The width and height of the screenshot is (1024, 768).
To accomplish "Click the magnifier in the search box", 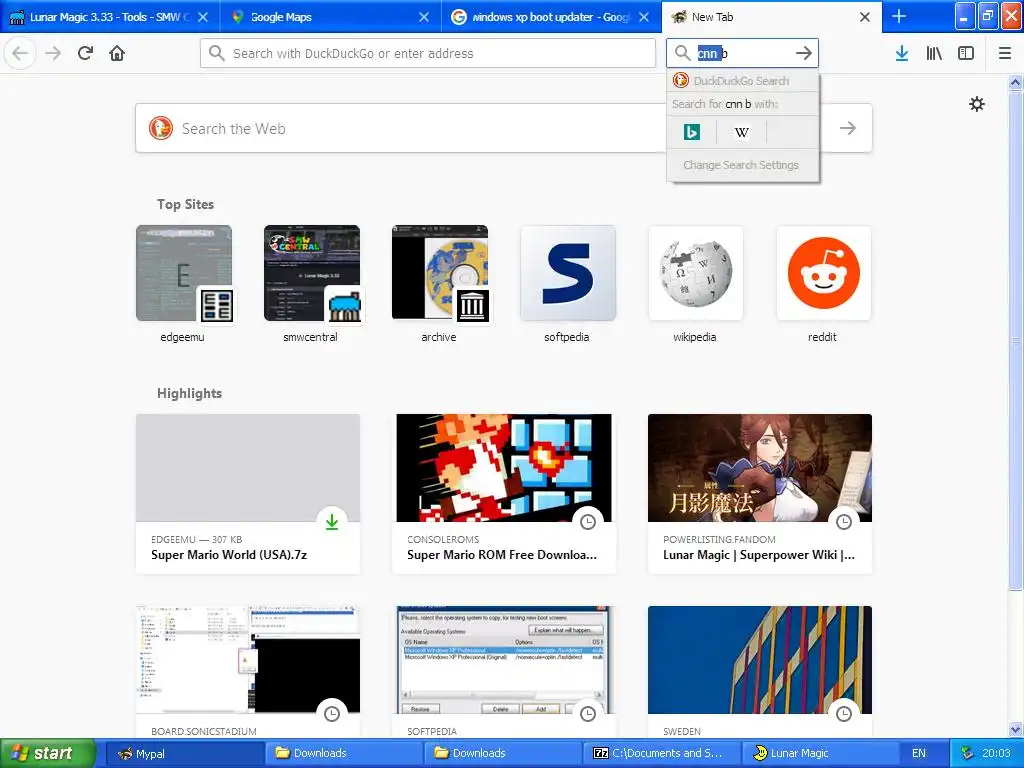I will click(682, 53).
